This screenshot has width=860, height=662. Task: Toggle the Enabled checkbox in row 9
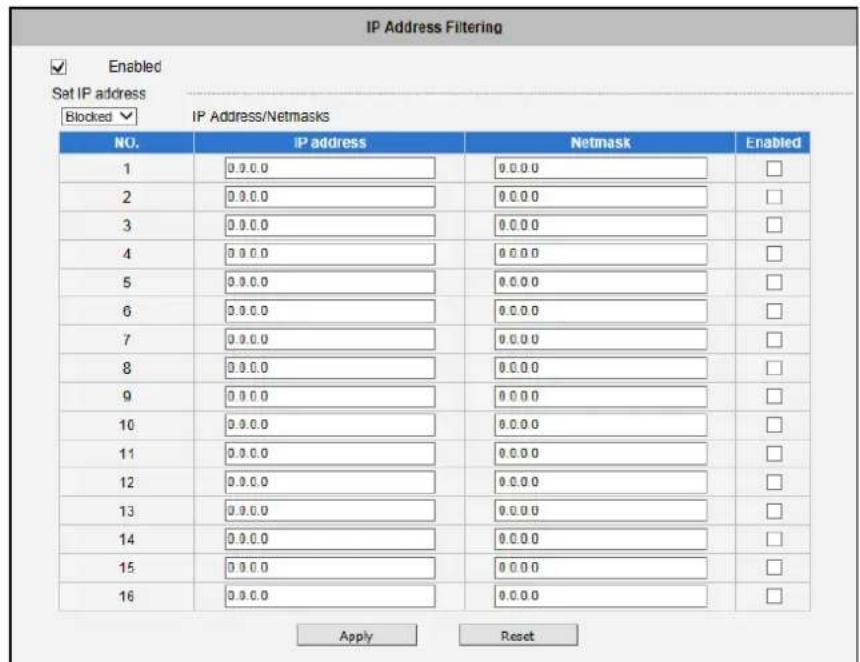(x=774, y=397)
